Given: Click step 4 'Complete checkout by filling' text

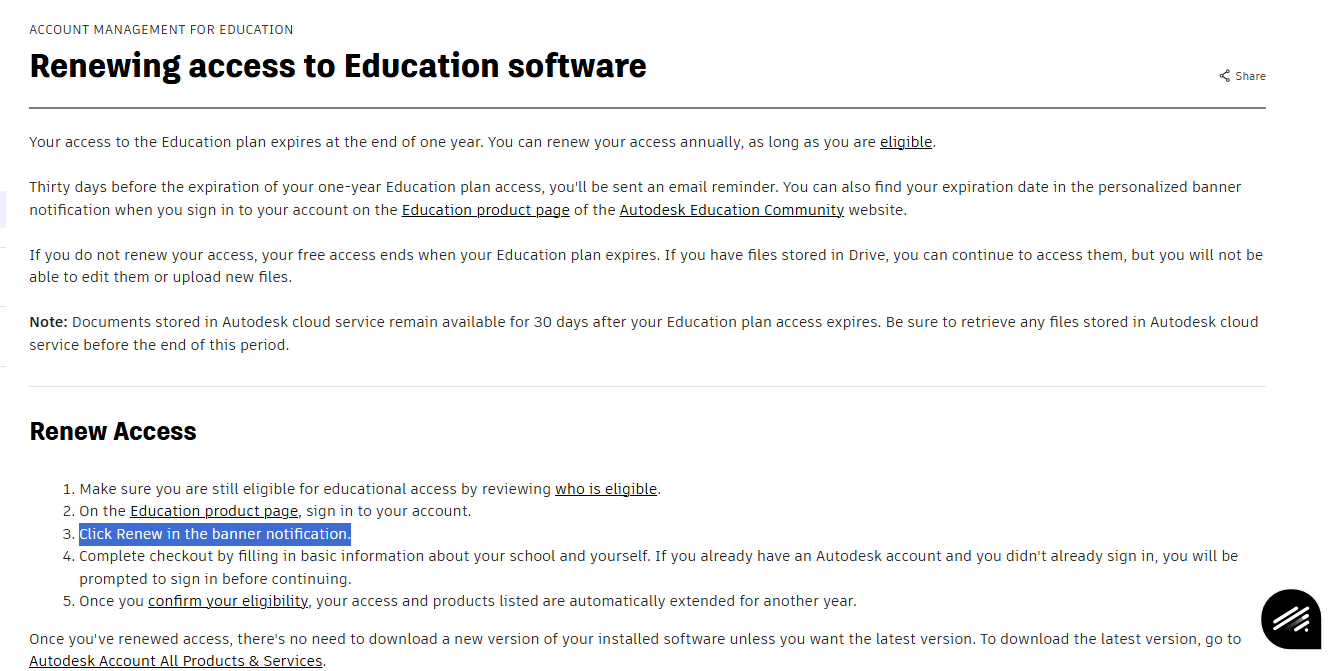Looking at the screenshot, I should coord(659,567).
